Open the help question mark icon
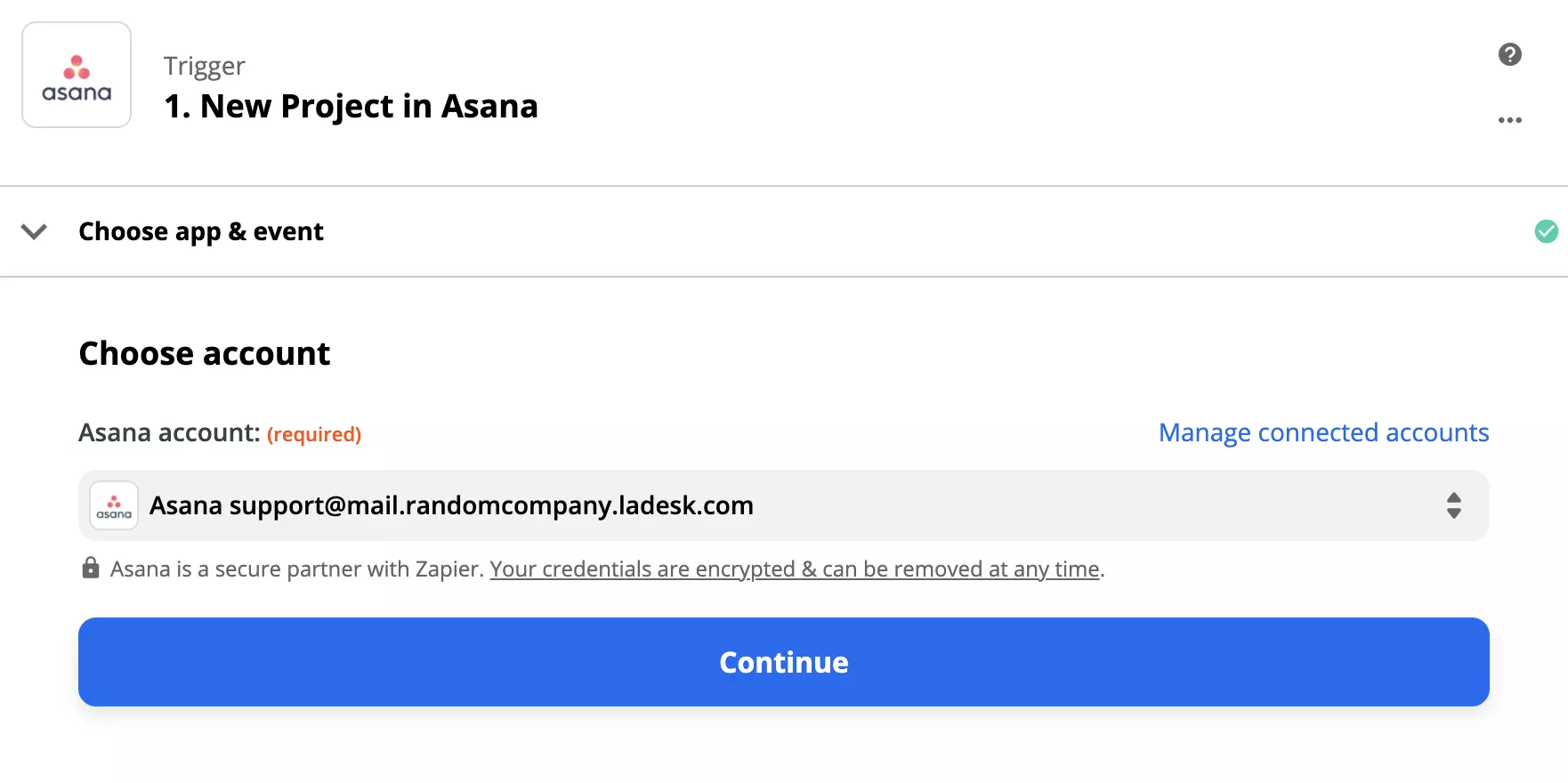 pyautogui.click(x=1509, y=53)
